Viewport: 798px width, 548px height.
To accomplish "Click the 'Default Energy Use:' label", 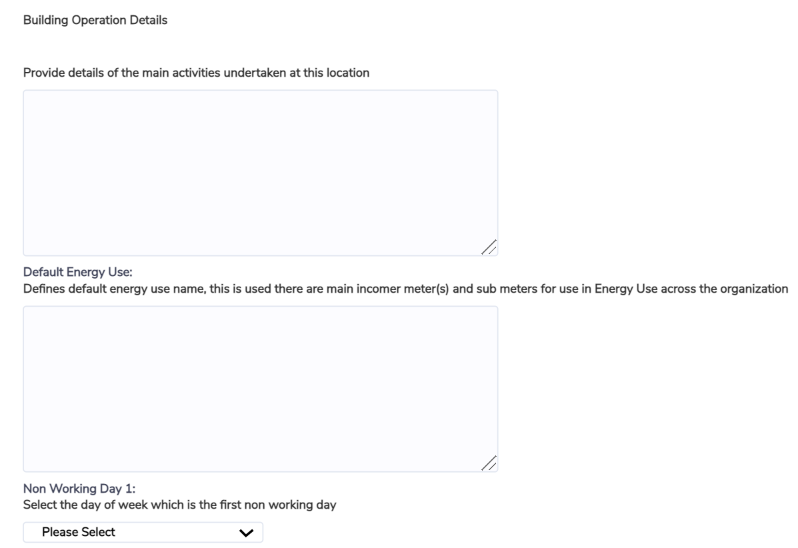I will (77, 272).
